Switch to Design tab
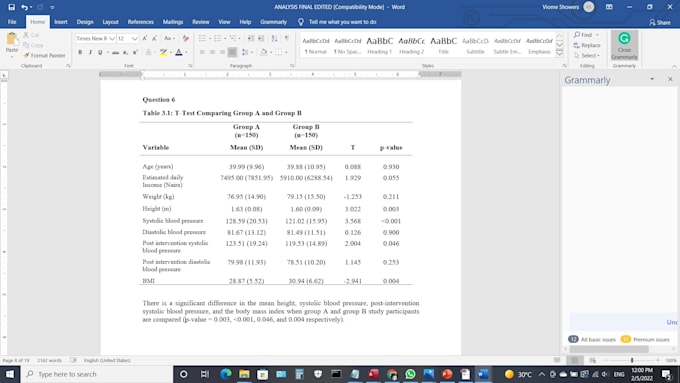Screen dimensions: 680x383 (x=85, y=22)
